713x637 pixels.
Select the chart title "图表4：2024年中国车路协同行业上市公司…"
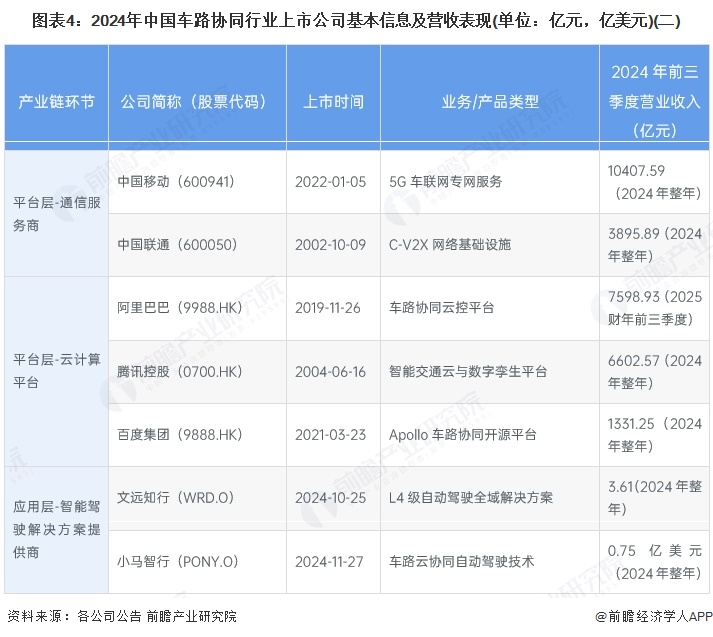click(x=356, y=20)
